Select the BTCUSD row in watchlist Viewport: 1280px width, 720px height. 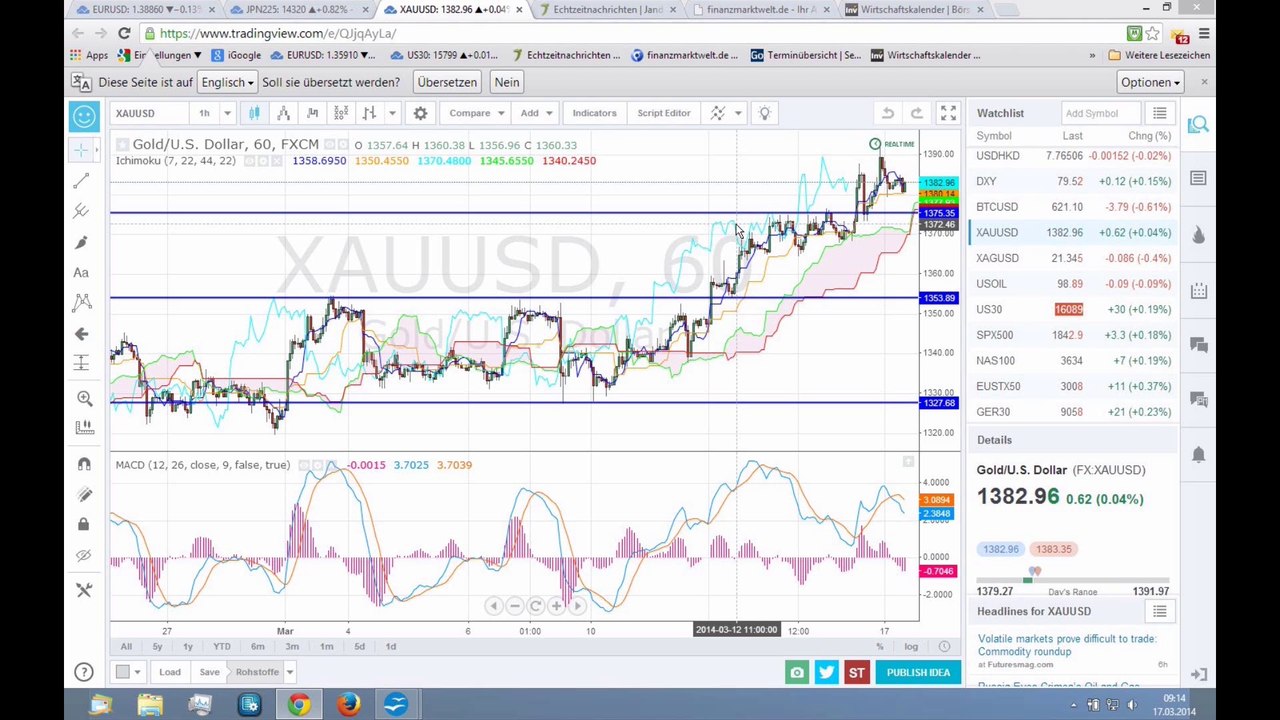point(1072,207)
